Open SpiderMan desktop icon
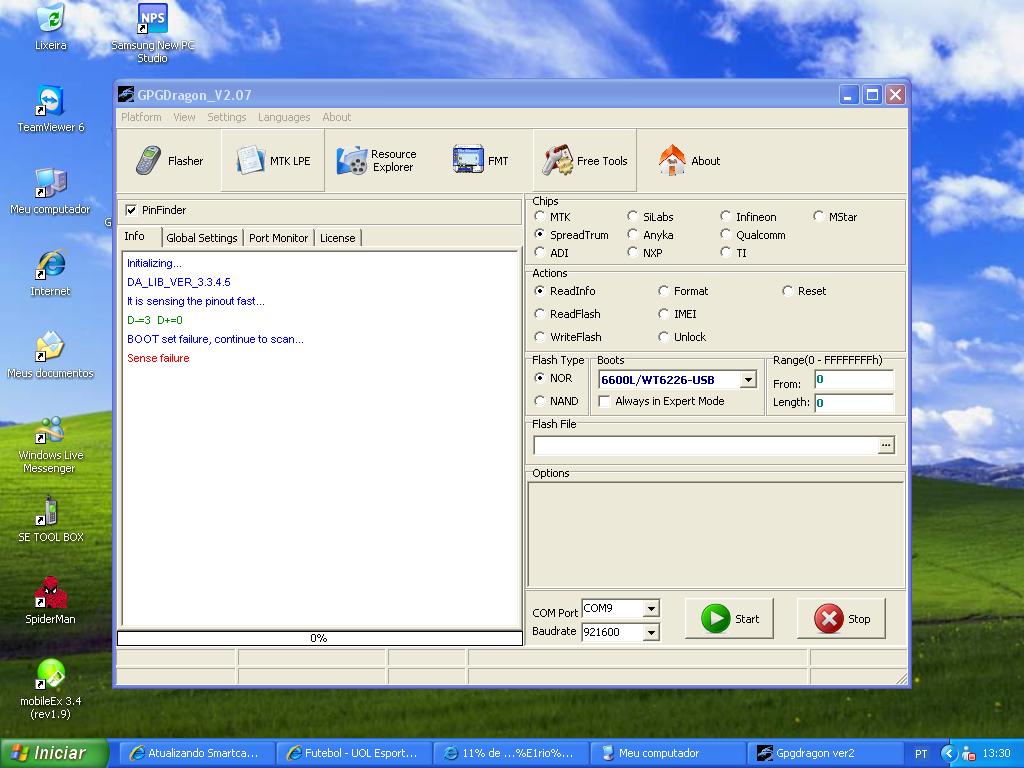 click(x=50, y=601)
